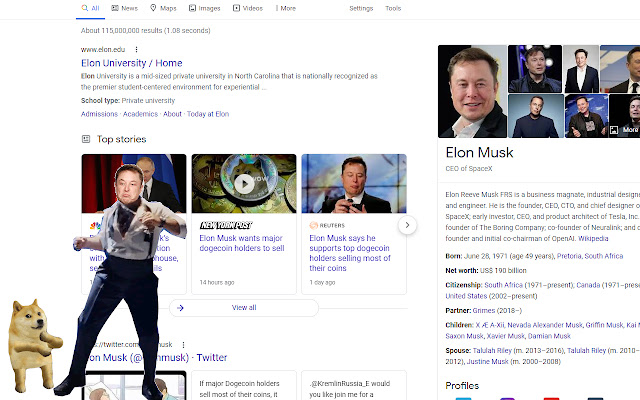Viewport: 640px width, 400px height.
Task: Open the Videos search tab
Action: (x=248, y=8)
